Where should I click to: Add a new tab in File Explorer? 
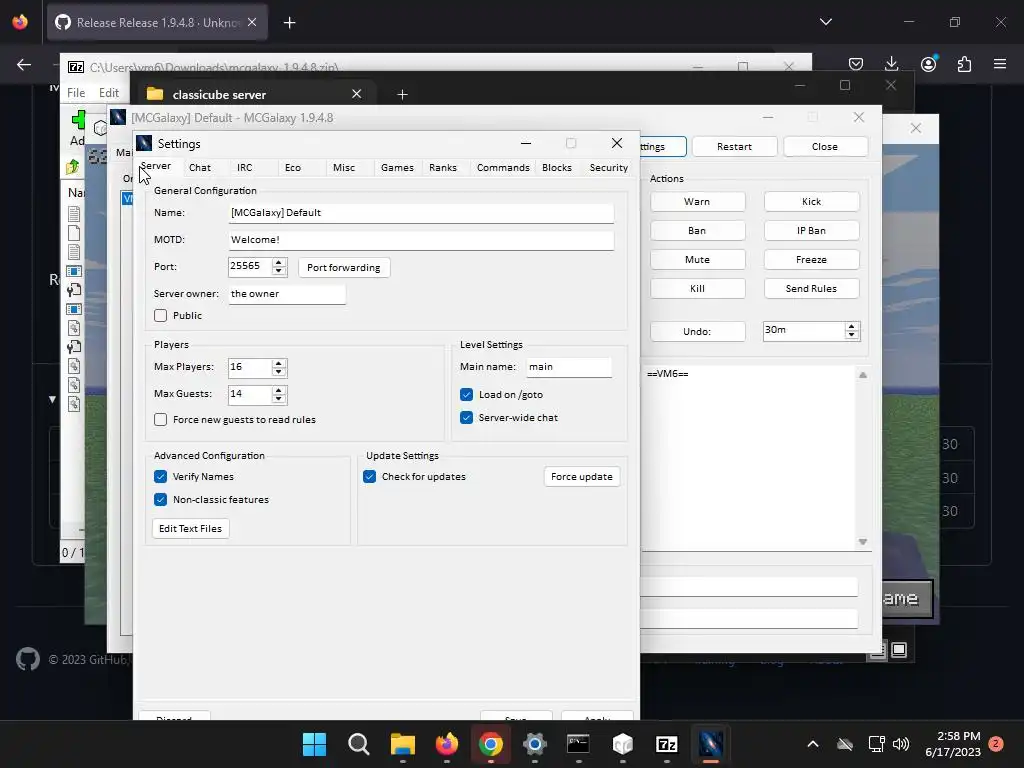click(x=402, y=95)
